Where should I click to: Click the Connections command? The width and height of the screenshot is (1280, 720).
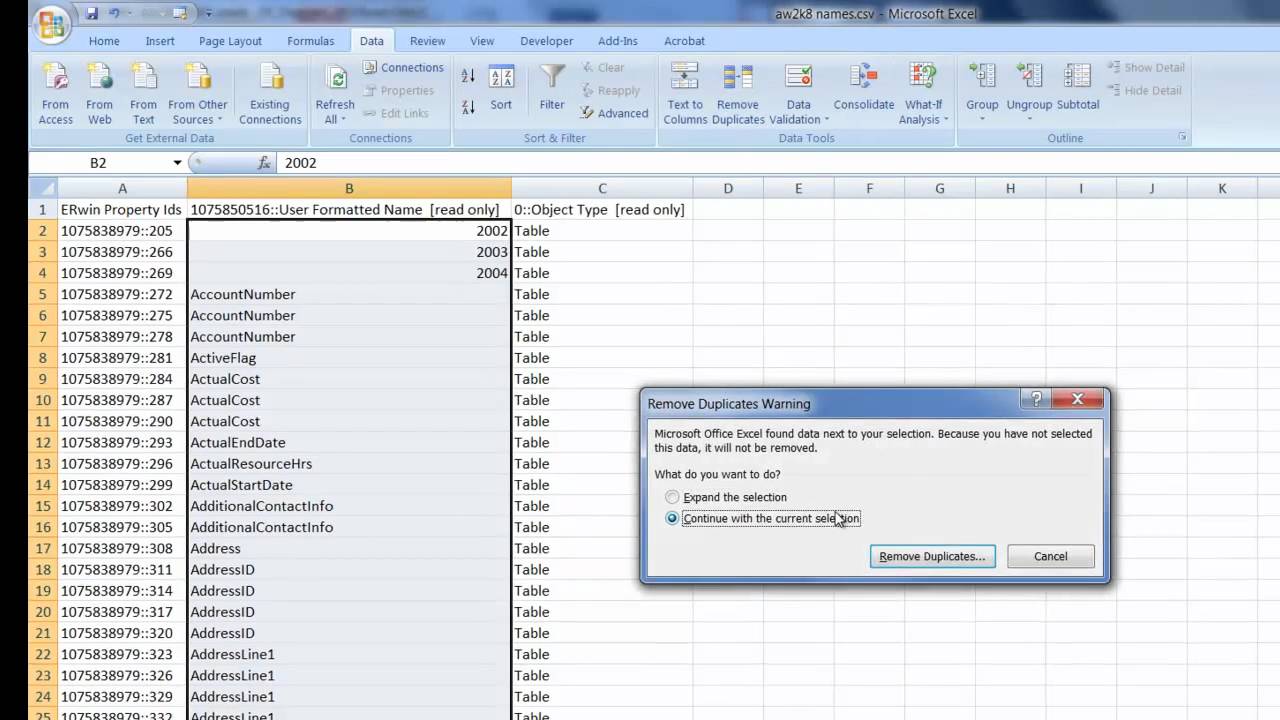coord(402,67)
